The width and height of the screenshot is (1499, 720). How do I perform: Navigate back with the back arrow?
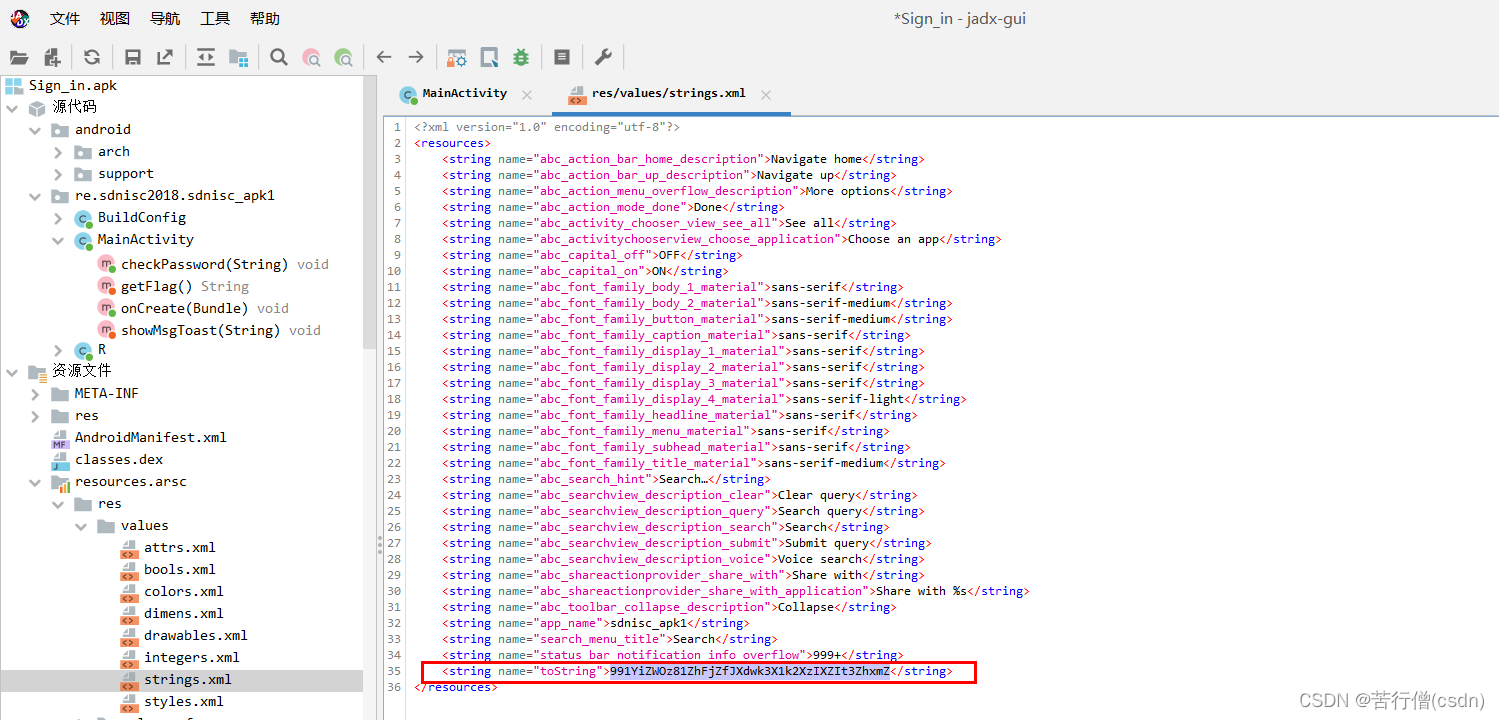pos(383,57)
